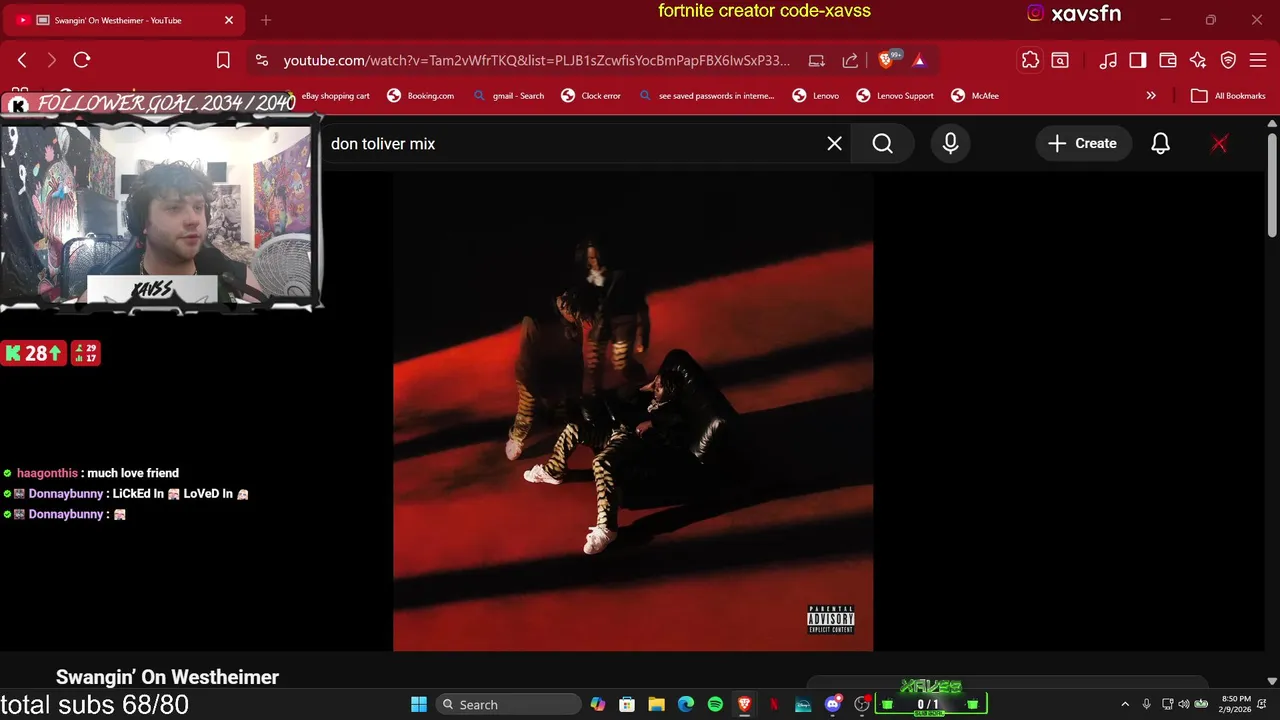
Task: Open the volume tray icon
Action: [1184, 705]
